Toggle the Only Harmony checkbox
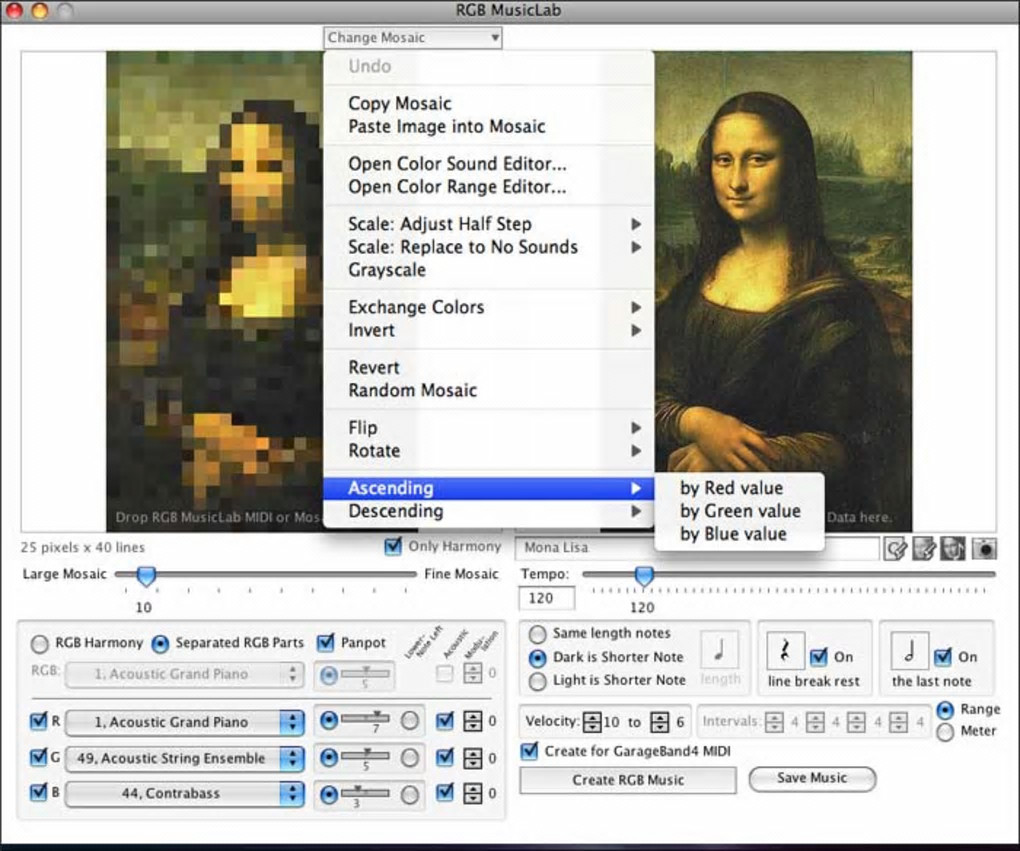Viewport: 1020px width, 851px height. click(x=393, y=546)
